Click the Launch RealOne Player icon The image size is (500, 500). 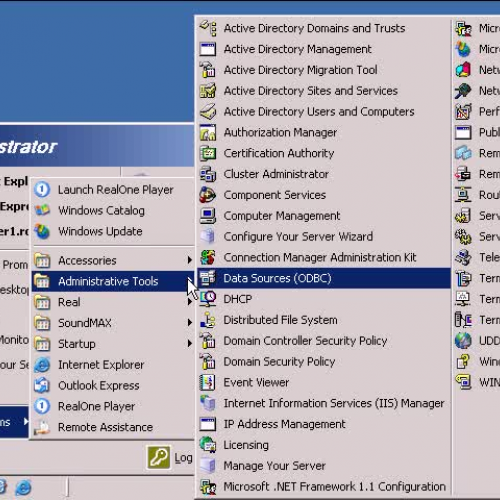click(x=42, y=190)
